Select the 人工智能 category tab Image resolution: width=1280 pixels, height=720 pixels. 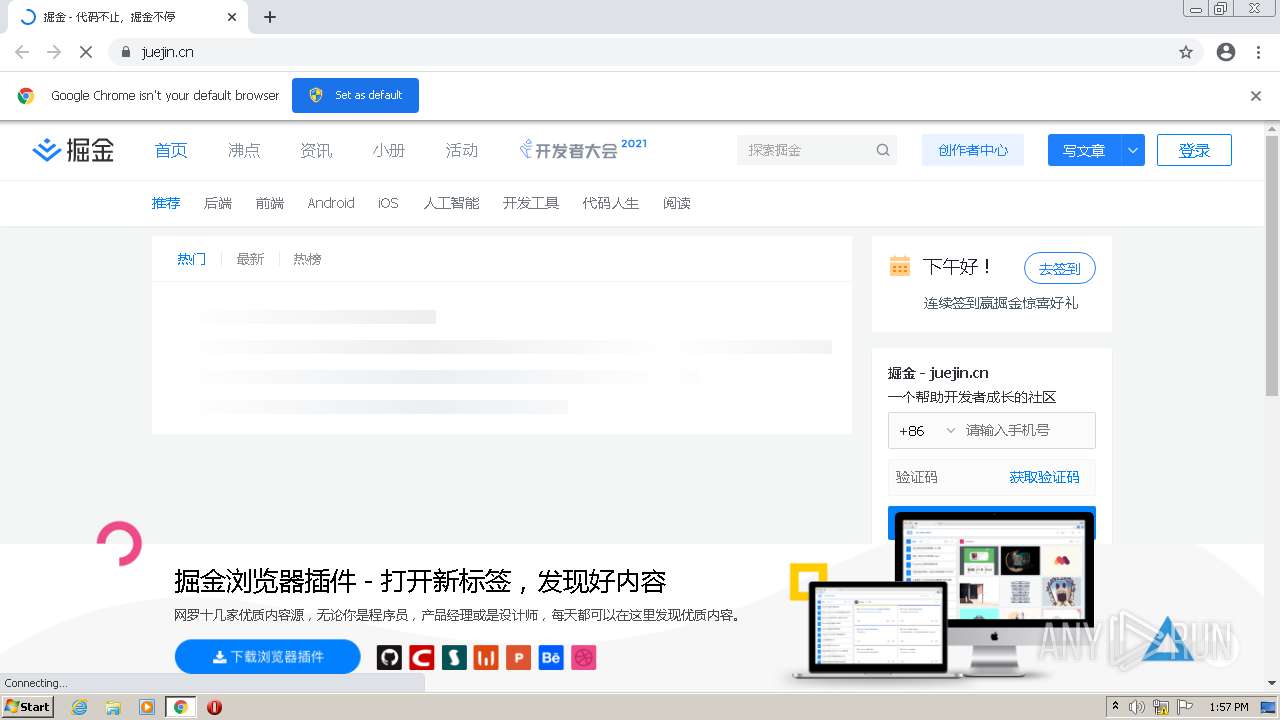click(x=451, y=203)
